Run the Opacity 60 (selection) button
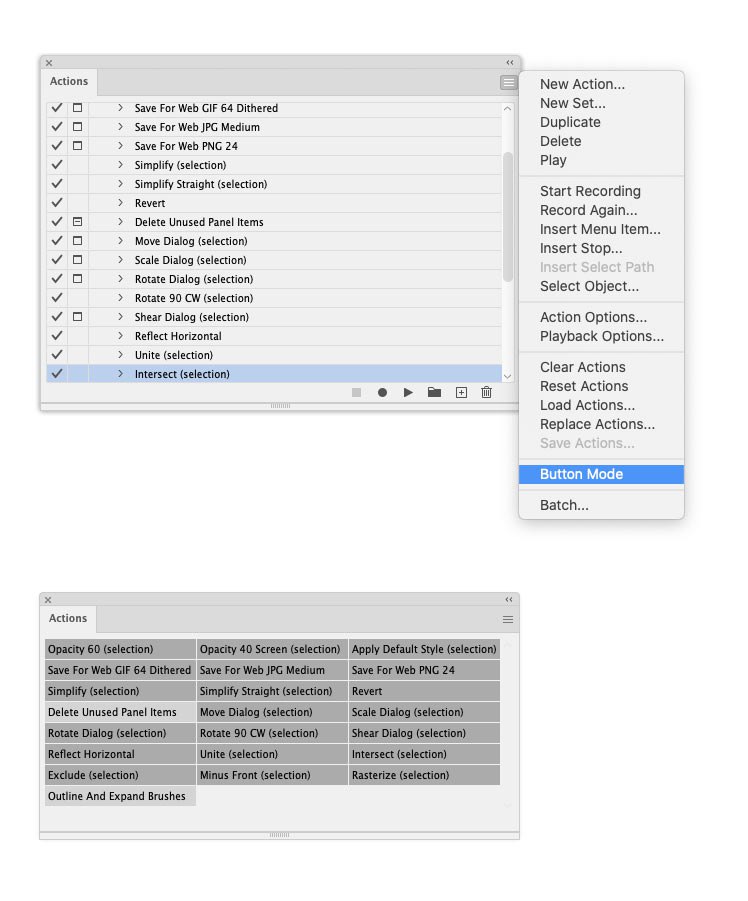Viewport: 748px width, 901px height. pyautogui.click(x=120, y=649)
